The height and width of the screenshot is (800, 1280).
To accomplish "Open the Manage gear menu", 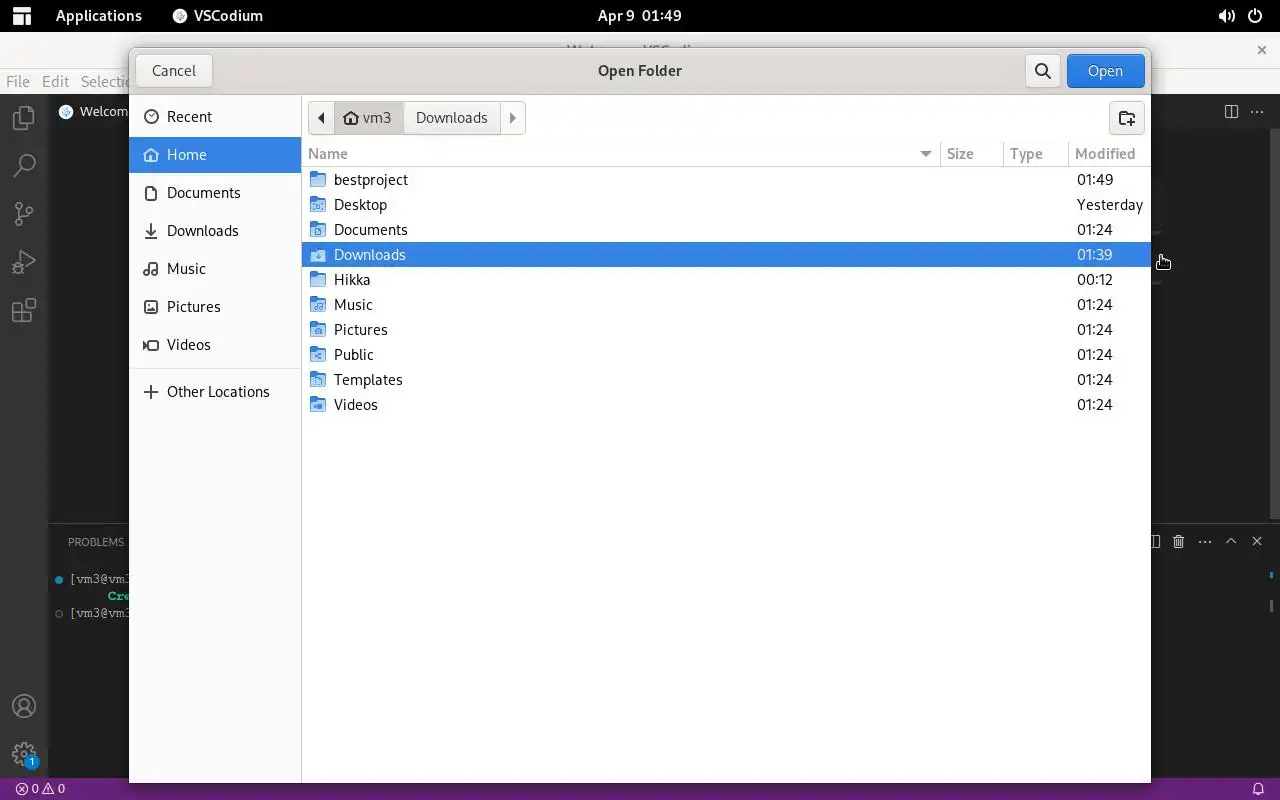I will 24,754.
